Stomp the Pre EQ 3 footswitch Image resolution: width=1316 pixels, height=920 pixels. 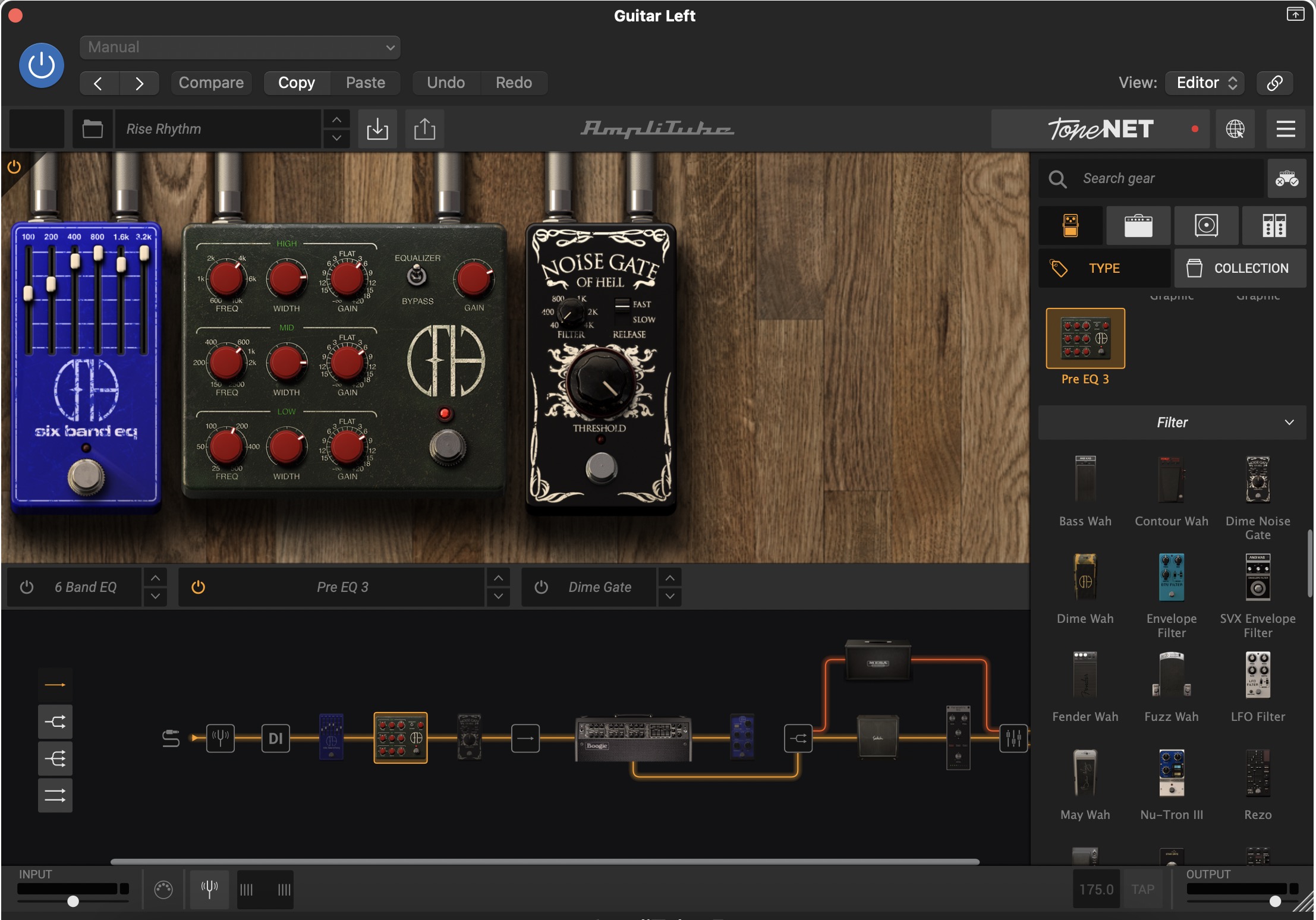click(448, 446)
